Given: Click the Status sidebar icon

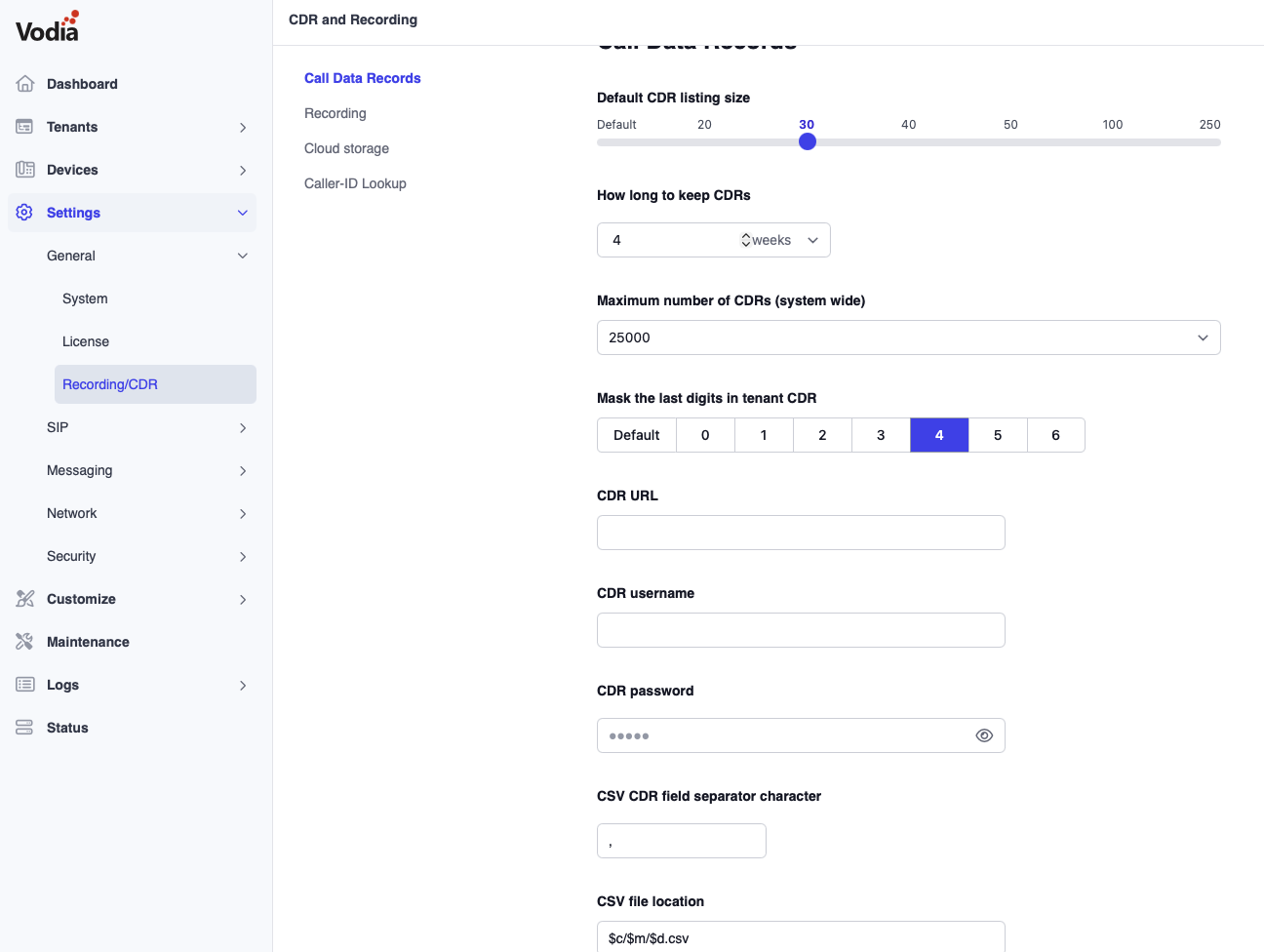Looking at the screenshot, I should coord(24,728).
